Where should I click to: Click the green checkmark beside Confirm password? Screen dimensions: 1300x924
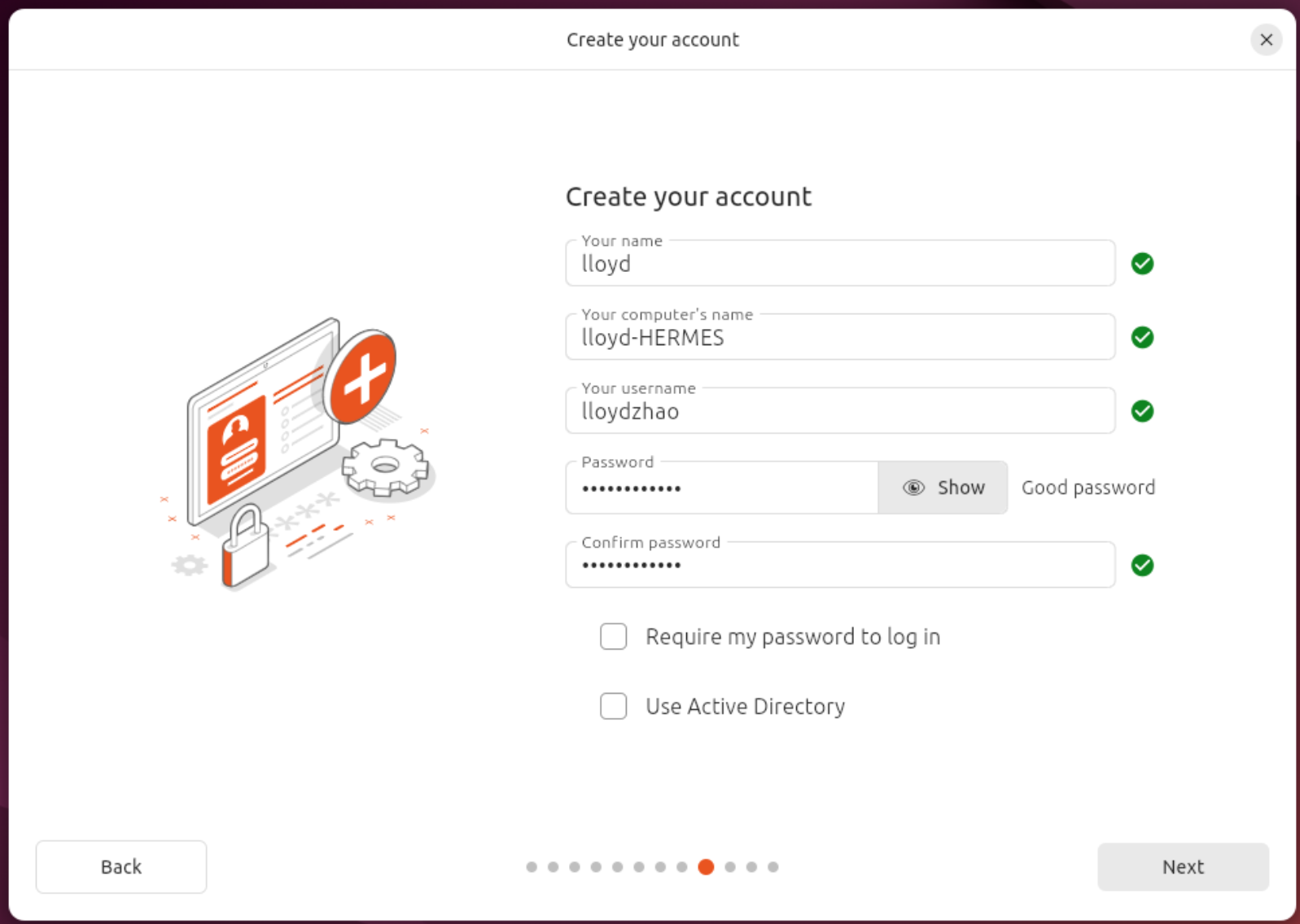(x=1142, y=565)
